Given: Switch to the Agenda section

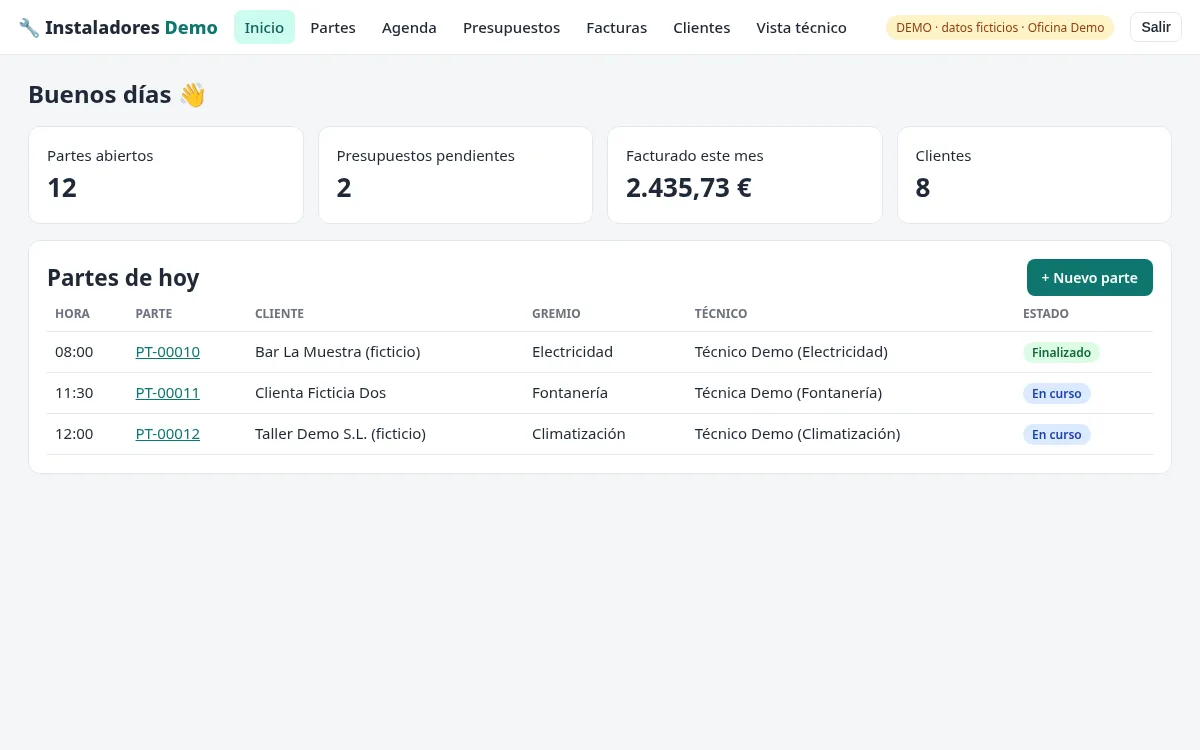Looking at the screenshot, I should coord(409,28).
